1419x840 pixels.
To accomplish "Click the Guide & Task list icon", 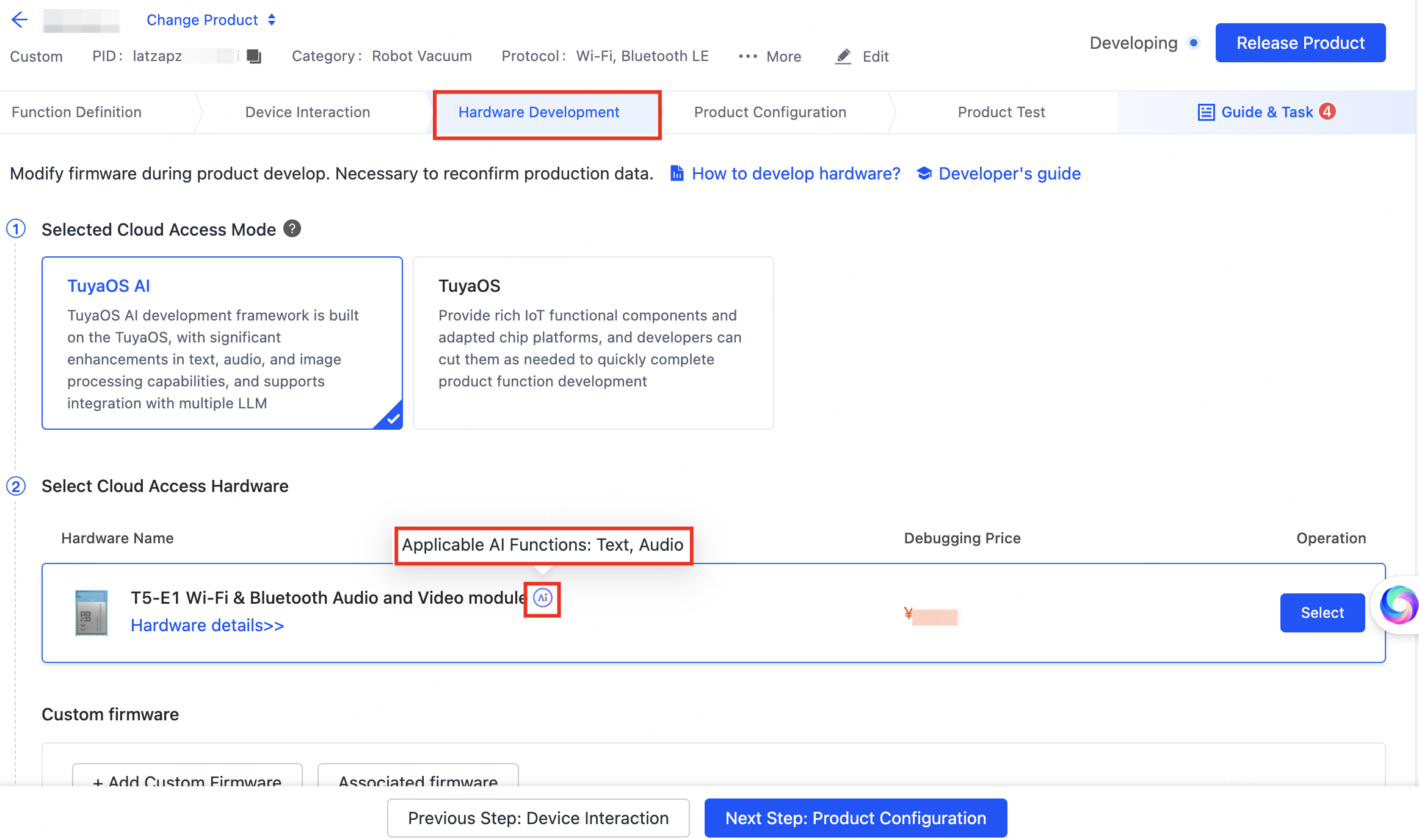I will point(1206,112).
